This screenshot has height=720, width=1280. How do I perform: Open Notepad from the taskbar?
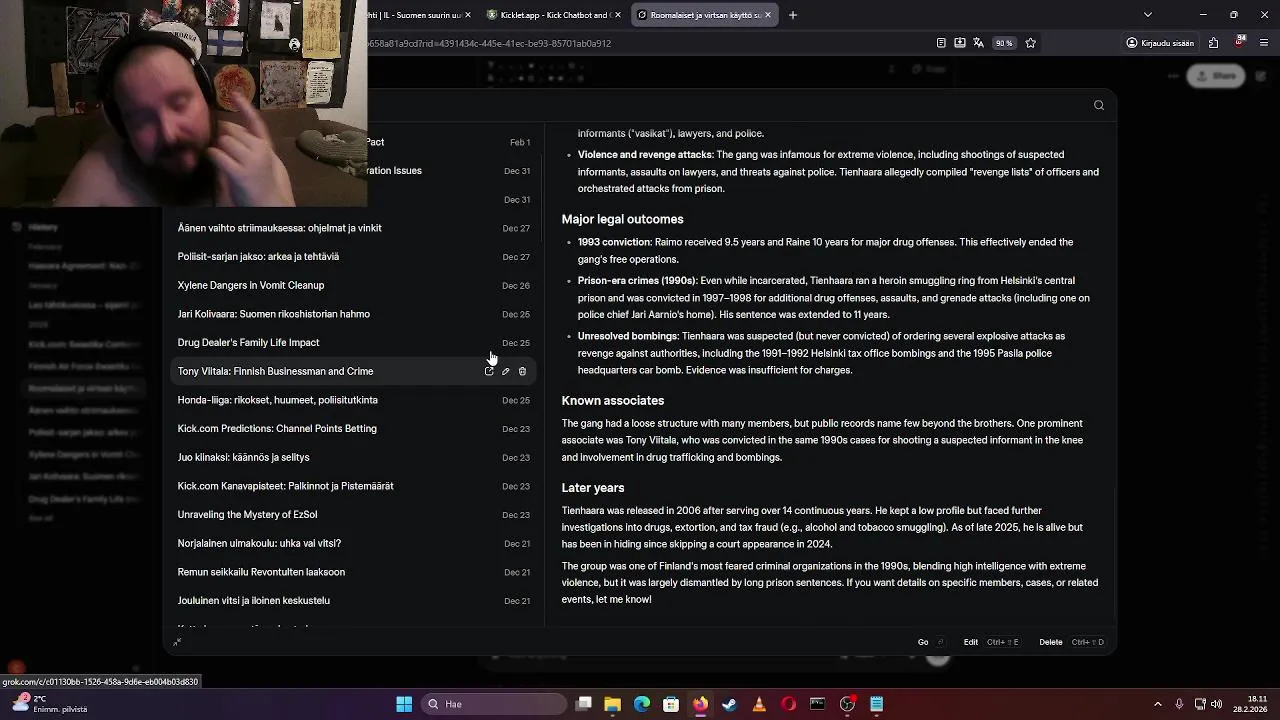876,704
